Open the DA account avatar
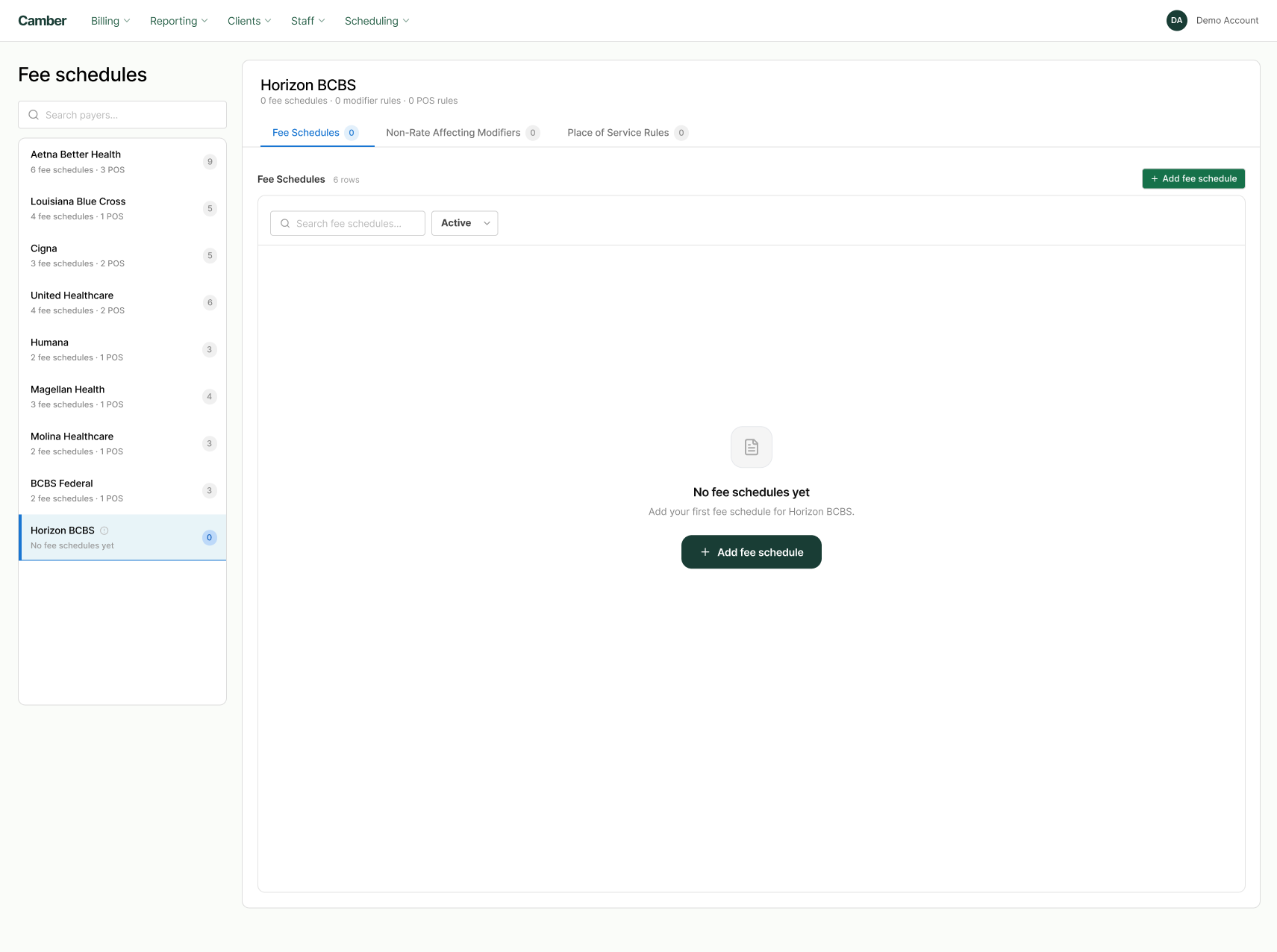The height and width of the screenshot is (952, 1277). tap(1176, 21)
